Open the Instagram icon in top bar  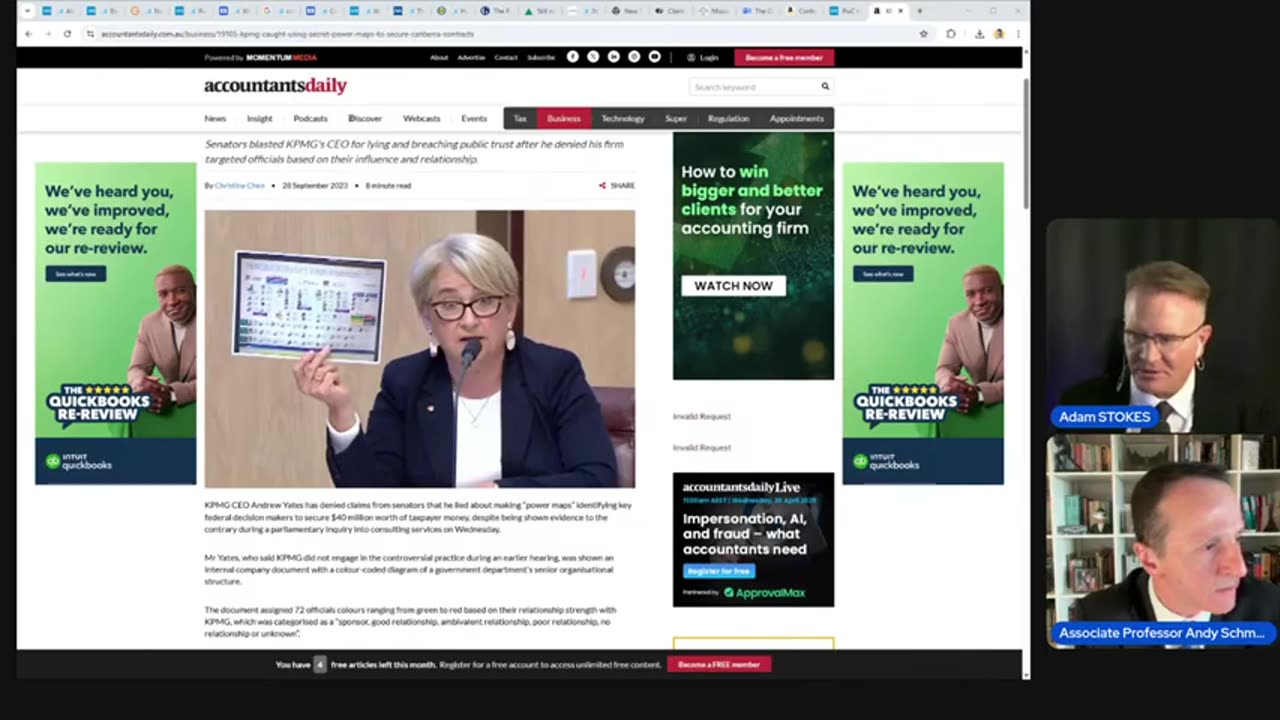[x=634, y=57]
